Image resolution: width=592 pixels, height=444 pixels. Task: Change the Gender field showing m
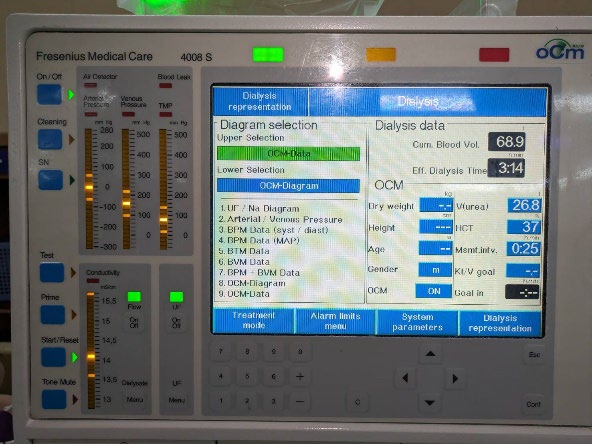(435, 270)
